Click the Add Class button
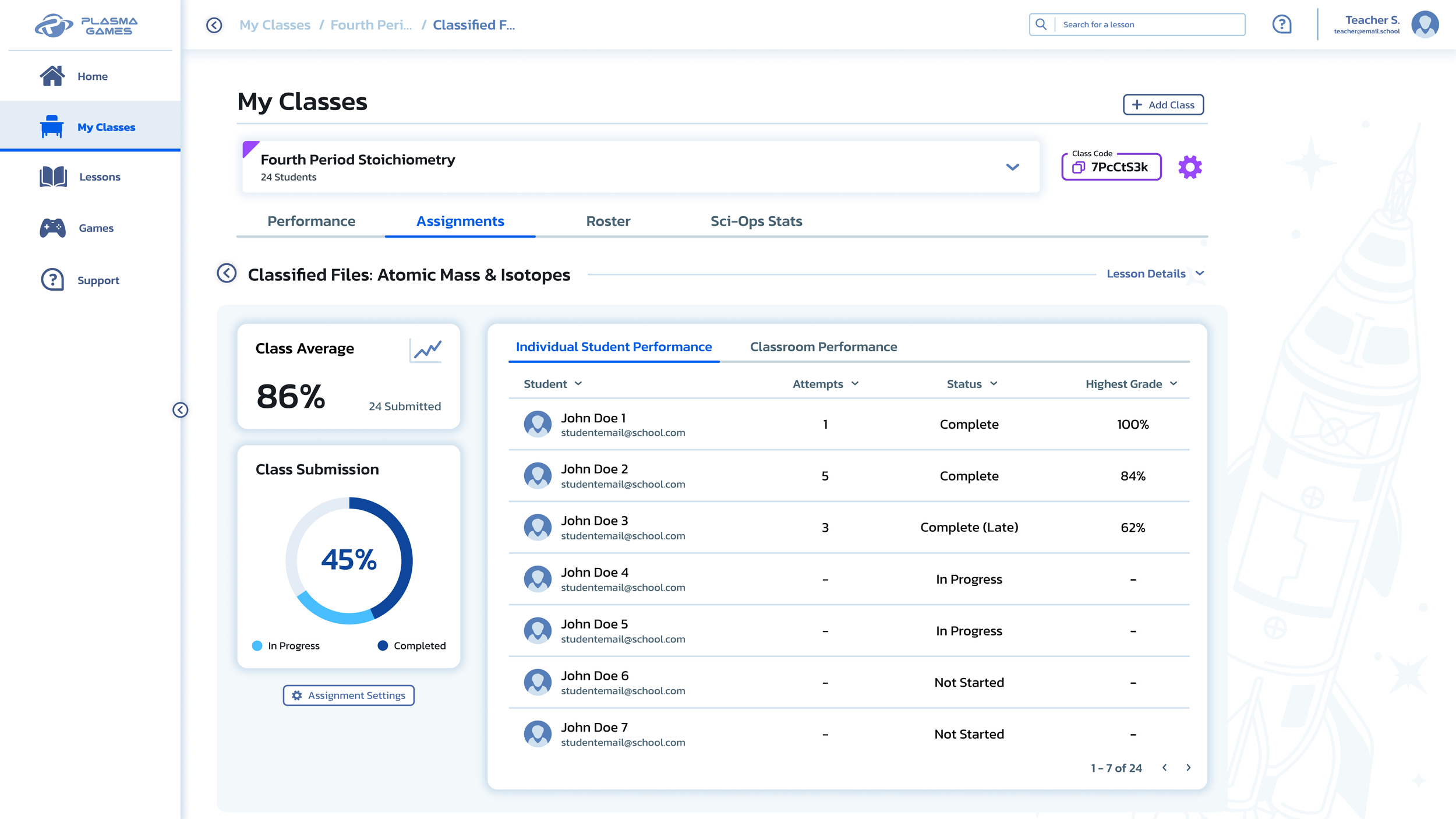Image resolution: width=1456 pixels, height=819 pixels. coord(1162,105)
